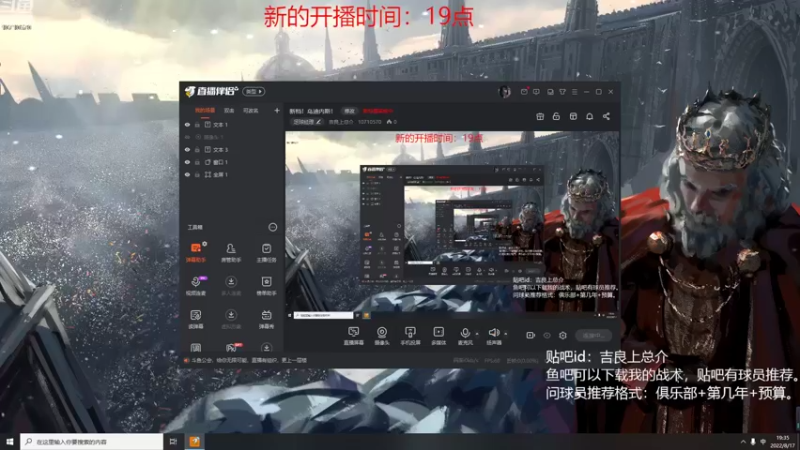Click the share icon in the top toolbar
Viewport: 800px width, 450px height.
pos(606,116)
